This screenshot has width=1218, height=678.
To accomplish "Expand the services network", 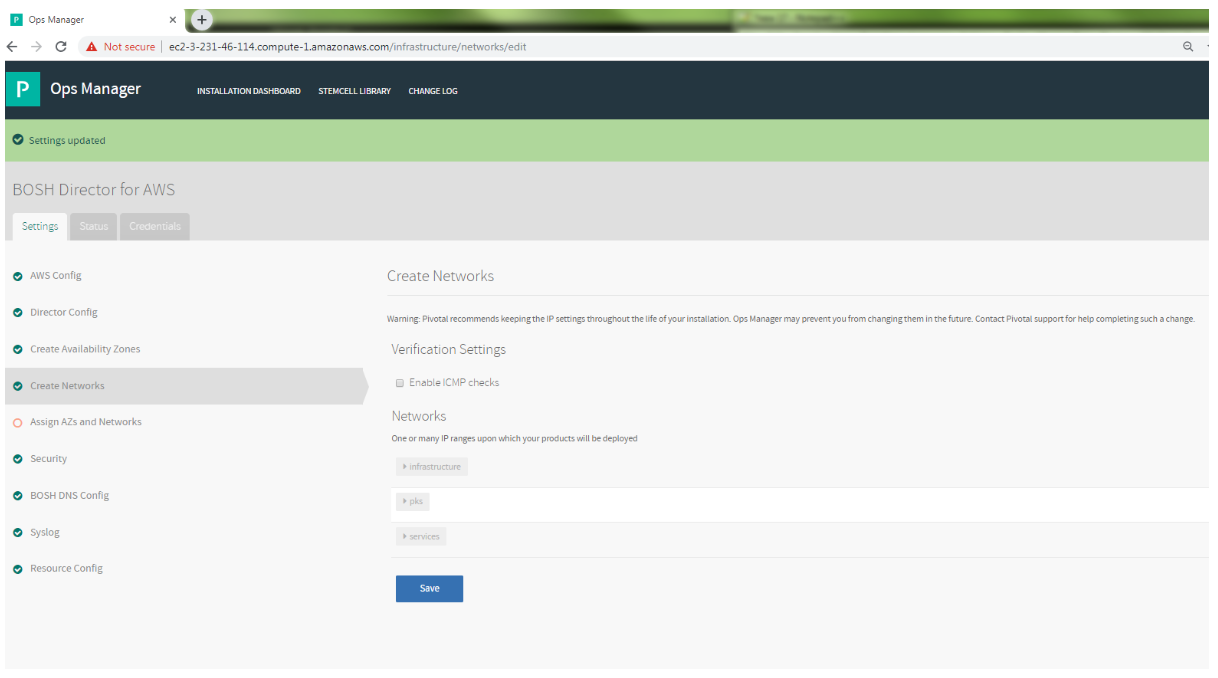I will click(421, 537).
